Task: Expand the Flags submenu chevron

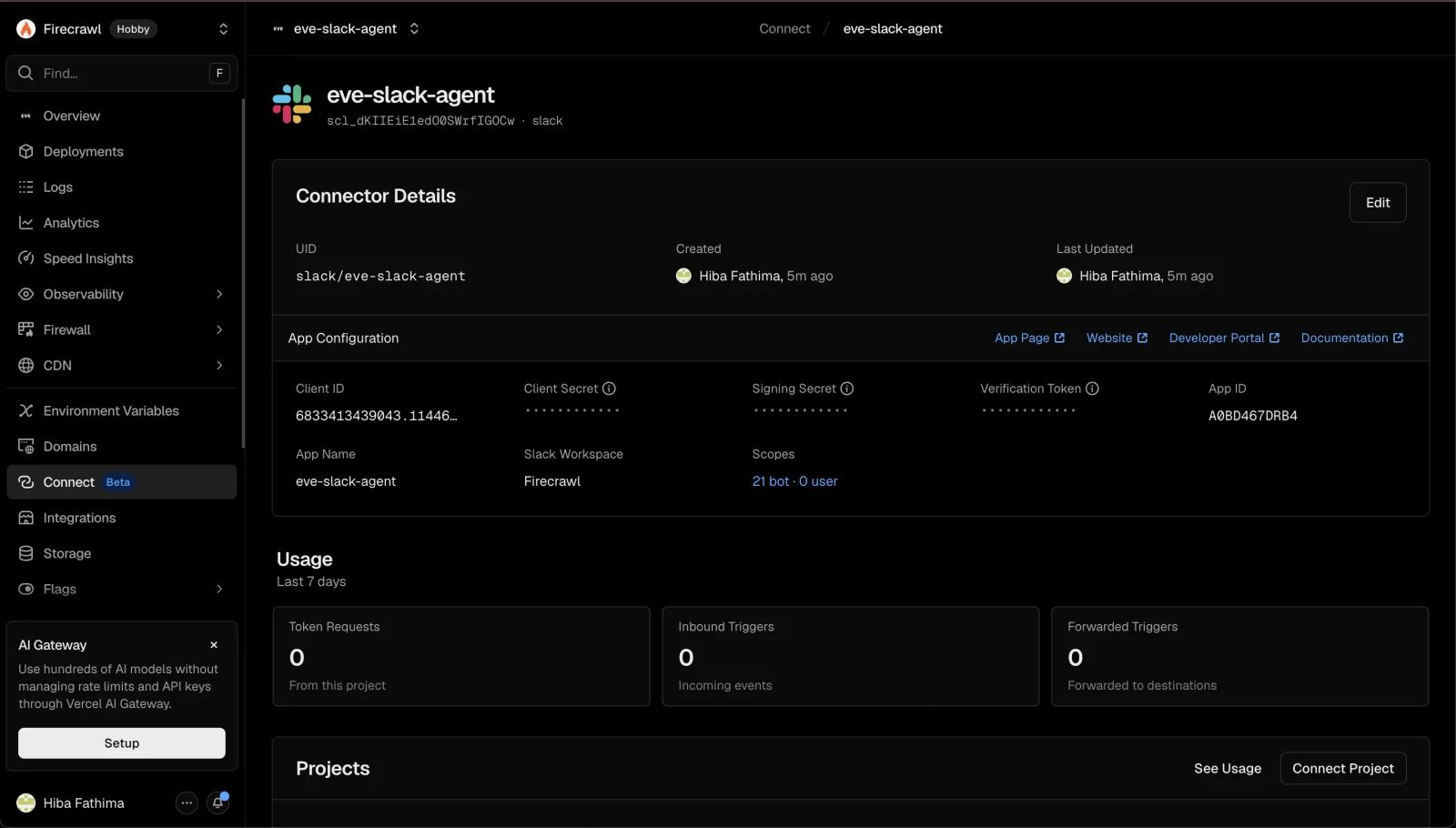Action: coord(219,590)
